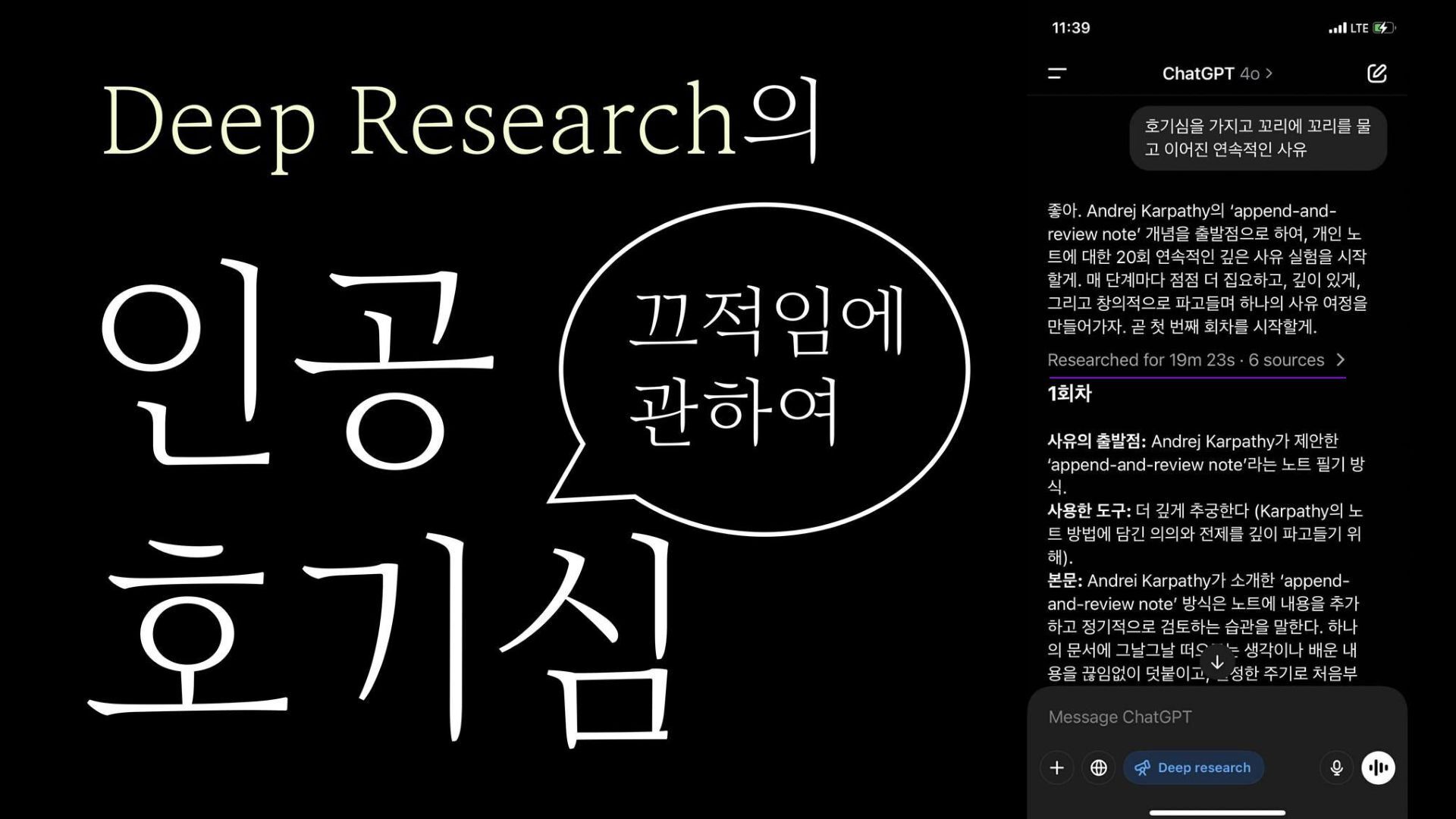
Task: Tap the cellular signal bars indicator
Action: (x=1337, y=29)
